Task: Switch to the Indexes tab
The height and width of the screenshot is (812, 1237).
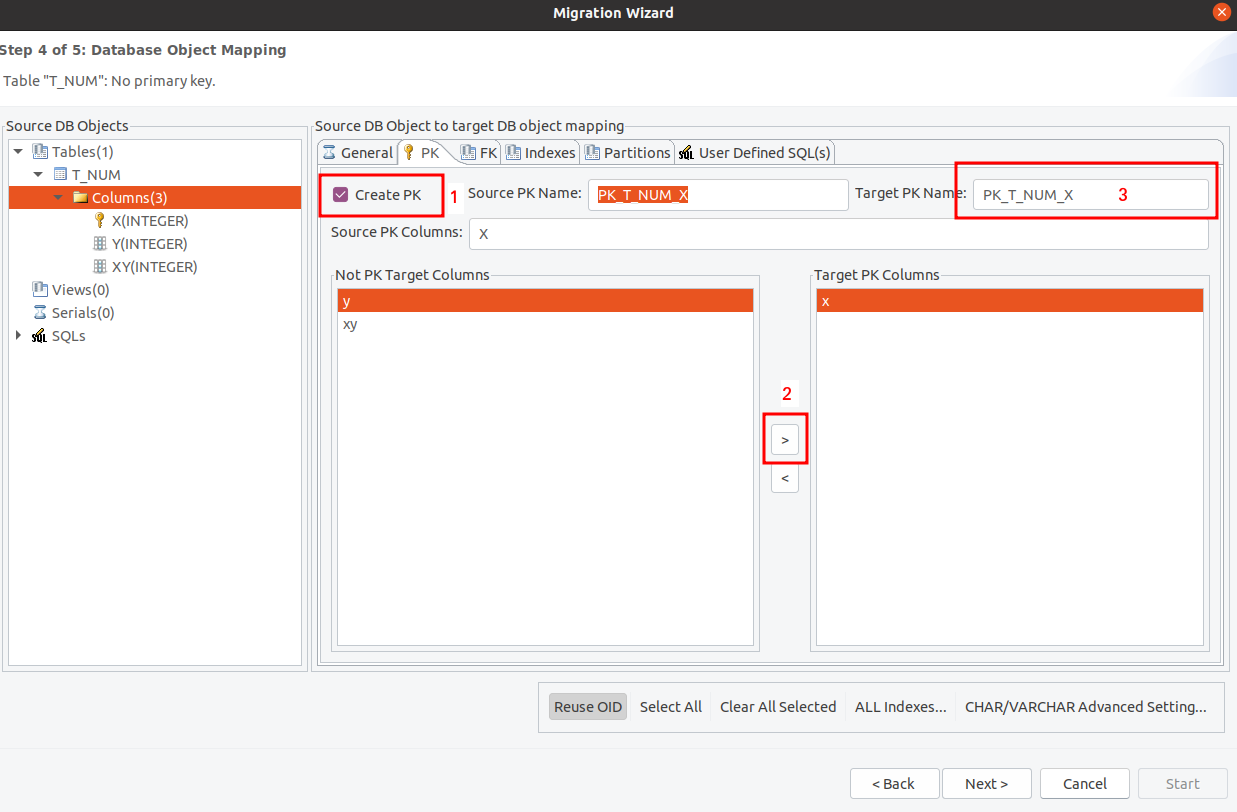Action: (x=541, y=153)
